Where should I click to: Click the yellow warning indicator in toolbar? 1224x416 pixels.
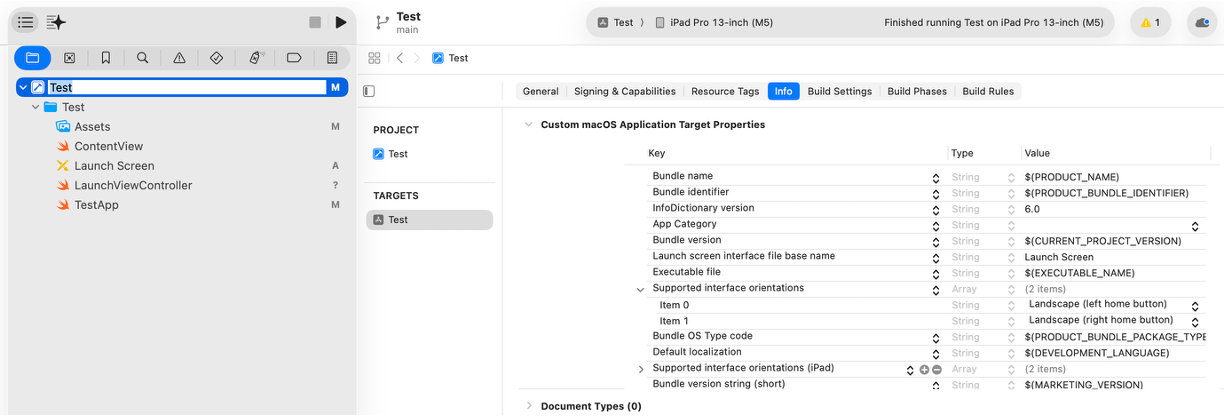1150,22
